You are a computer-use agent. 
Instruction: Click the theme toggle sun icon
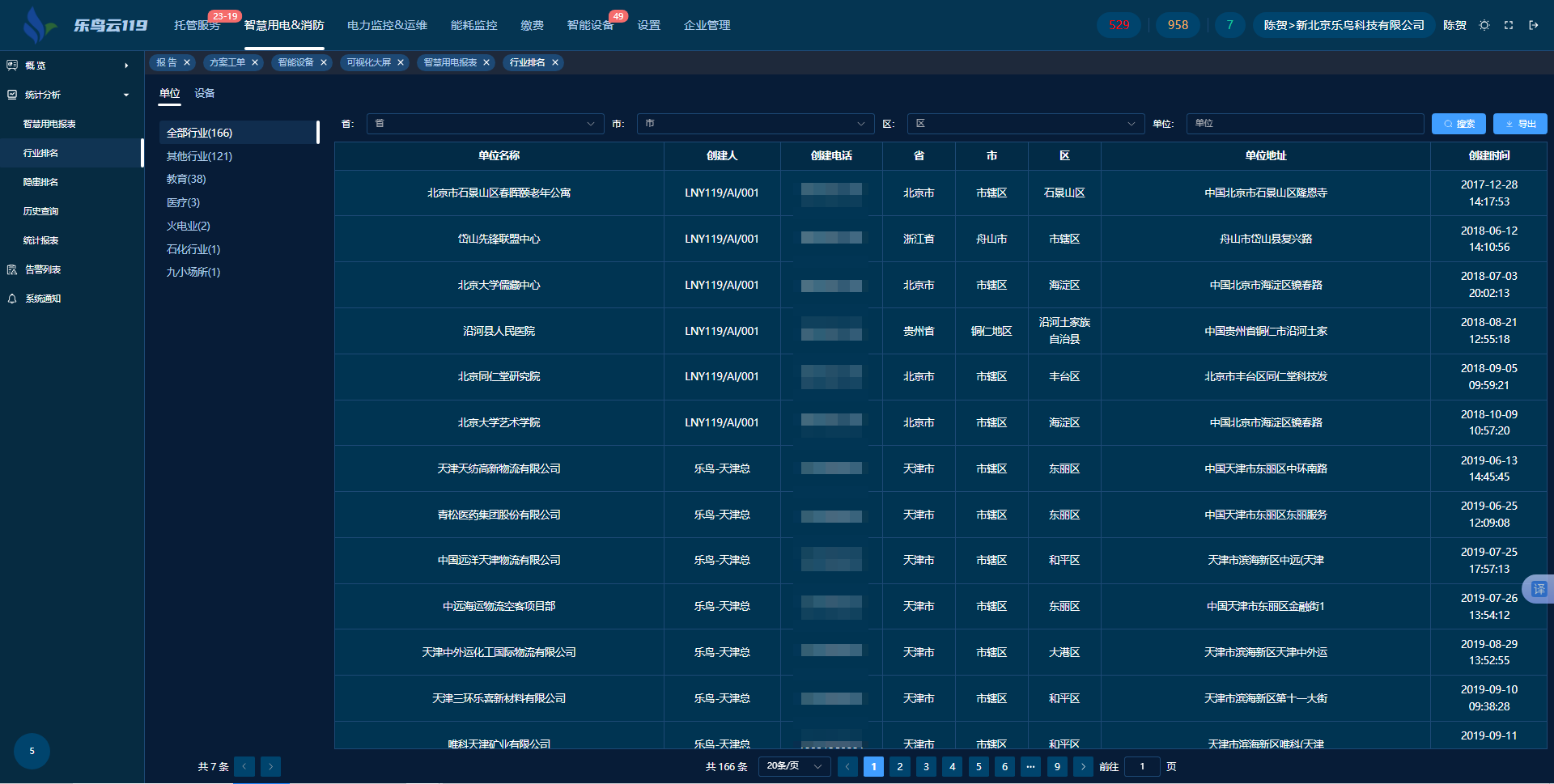(1484, 25)
